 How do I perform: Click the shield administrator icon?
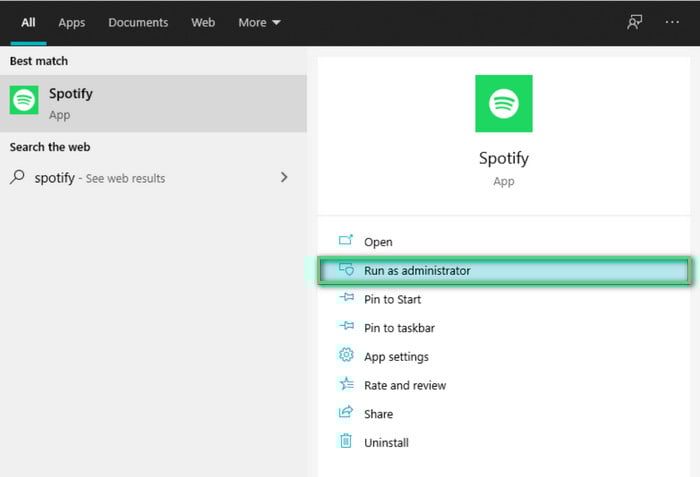[346, 269]
